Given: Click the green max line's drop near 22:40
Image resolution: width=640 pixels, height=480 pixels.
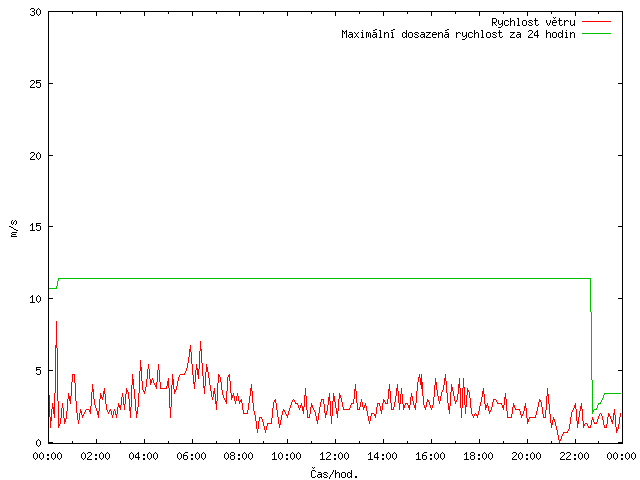Looking at the screenshot, I should coord(591,347).
